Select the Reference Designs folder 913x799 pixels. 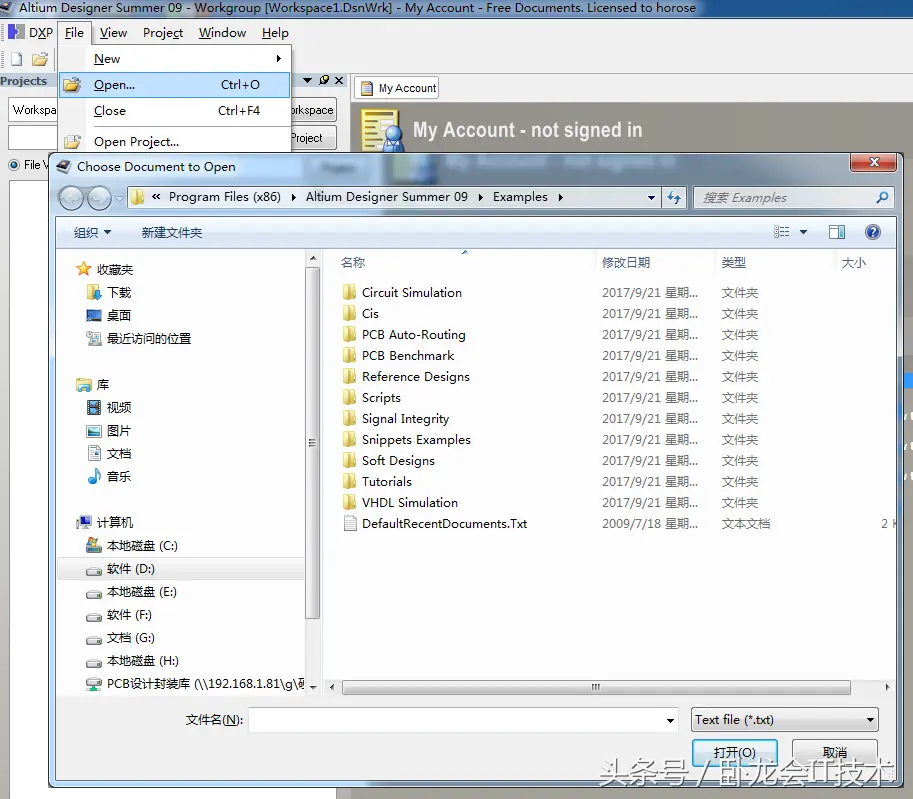415,377
